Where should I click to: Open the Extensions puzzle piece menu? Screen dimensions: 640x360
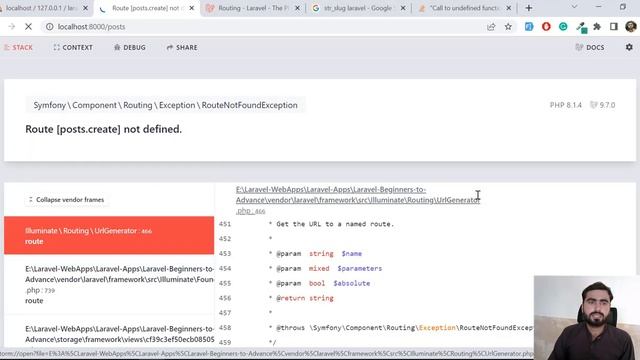pos(597,27)
